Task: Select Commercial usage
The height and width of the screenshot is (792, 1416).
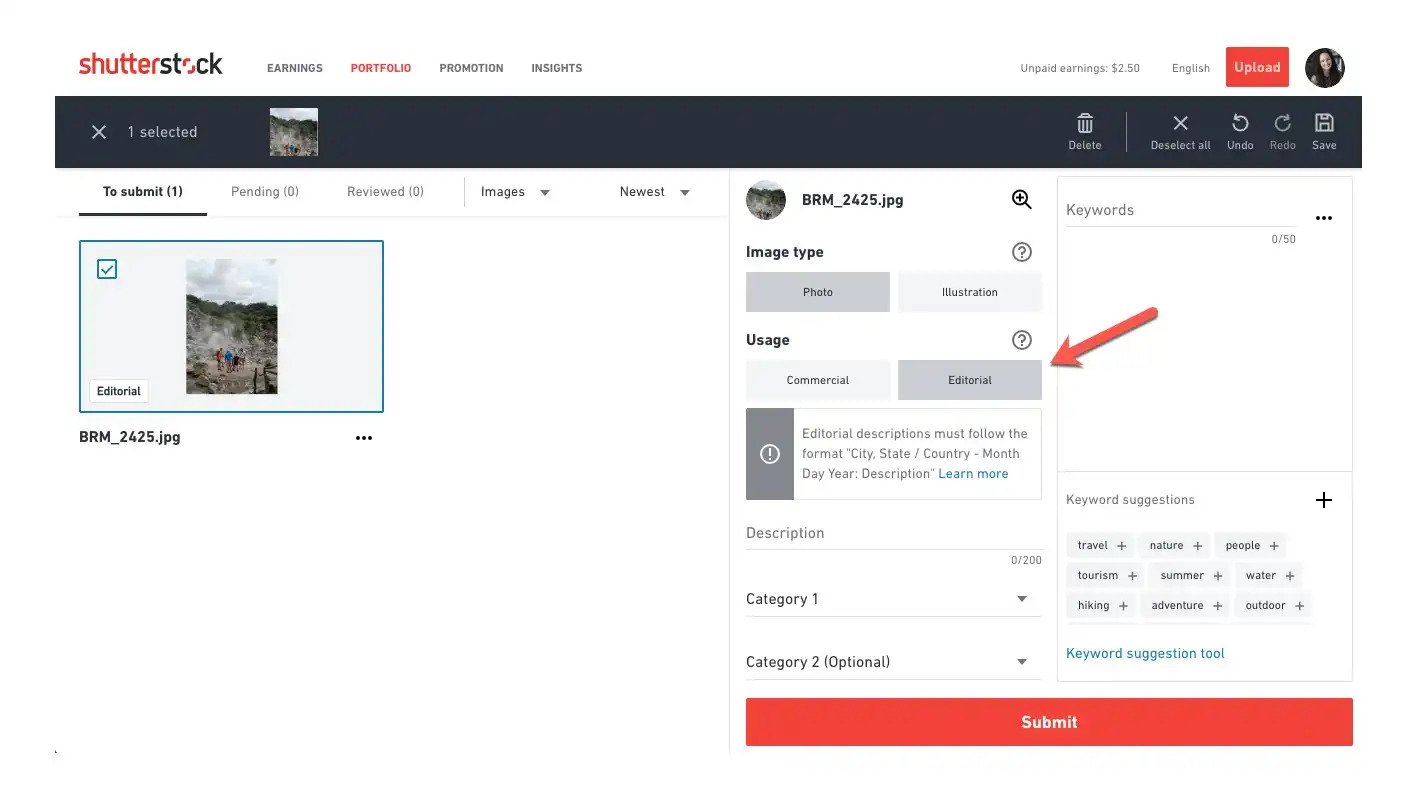Action: (818, 380)
